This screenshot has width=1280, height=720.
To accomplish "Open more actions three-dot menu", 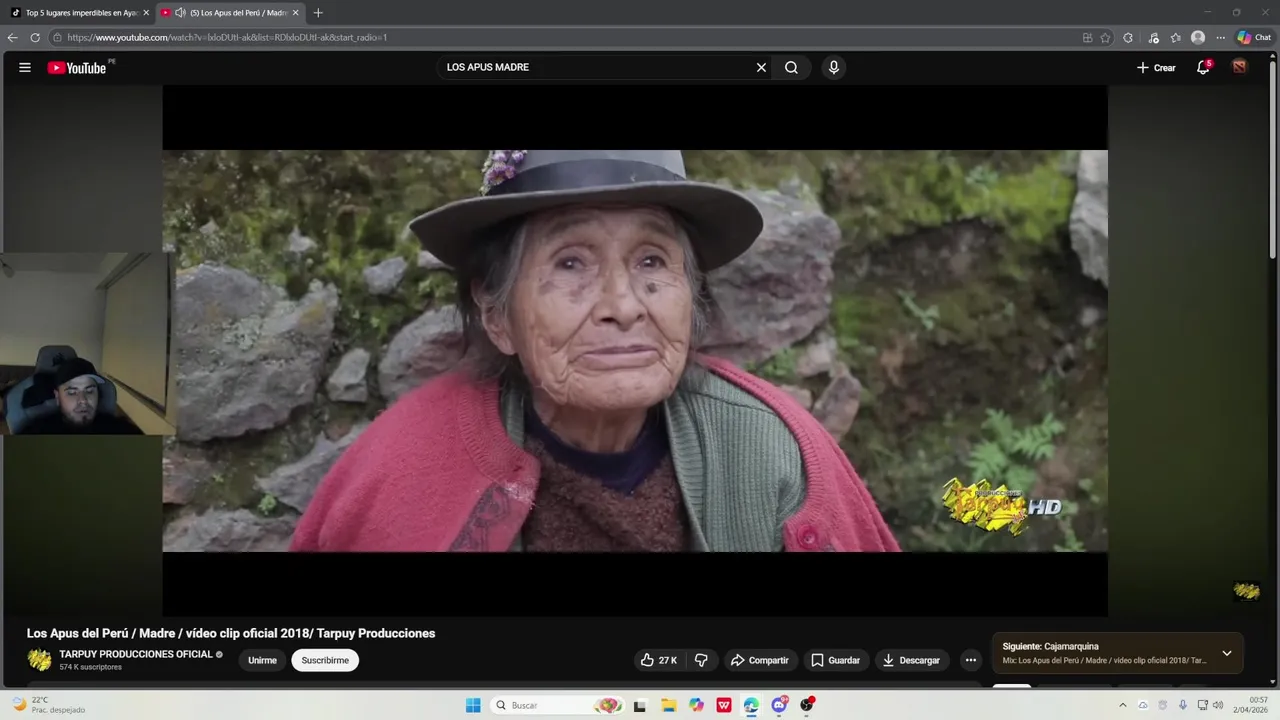I will [970, 660].
